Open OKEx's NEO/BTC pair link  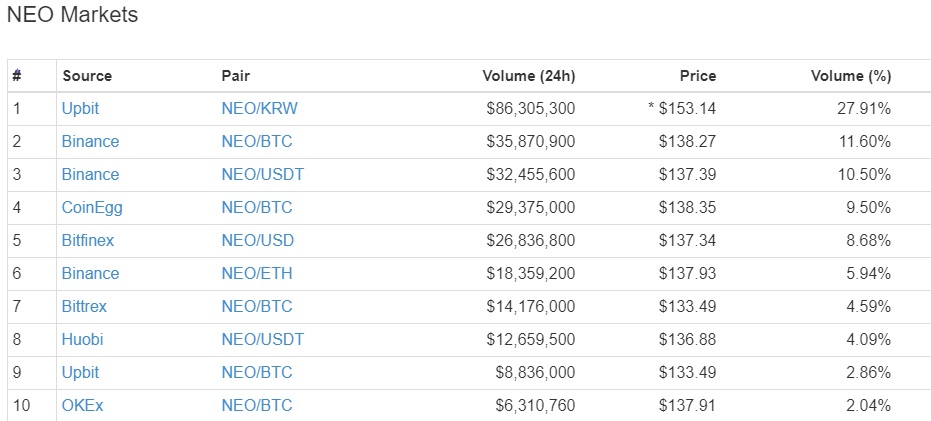pos(257,406)
